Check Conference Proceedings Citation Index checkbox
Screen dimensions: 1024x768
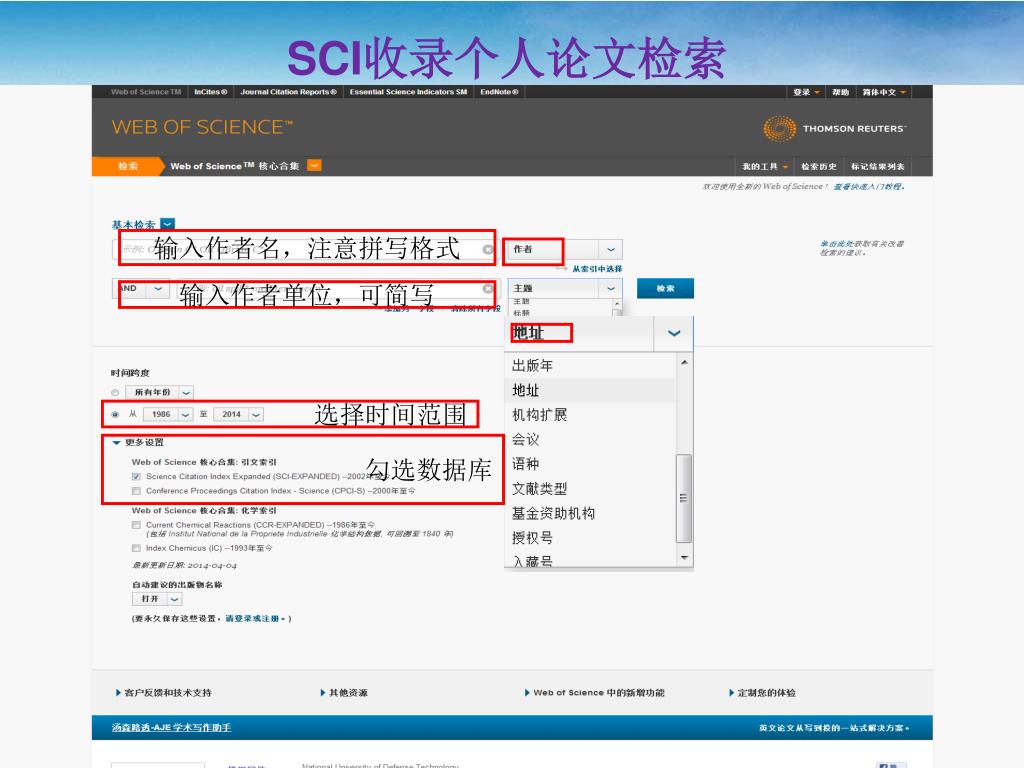pyautogui.click(x=136, y=491)
